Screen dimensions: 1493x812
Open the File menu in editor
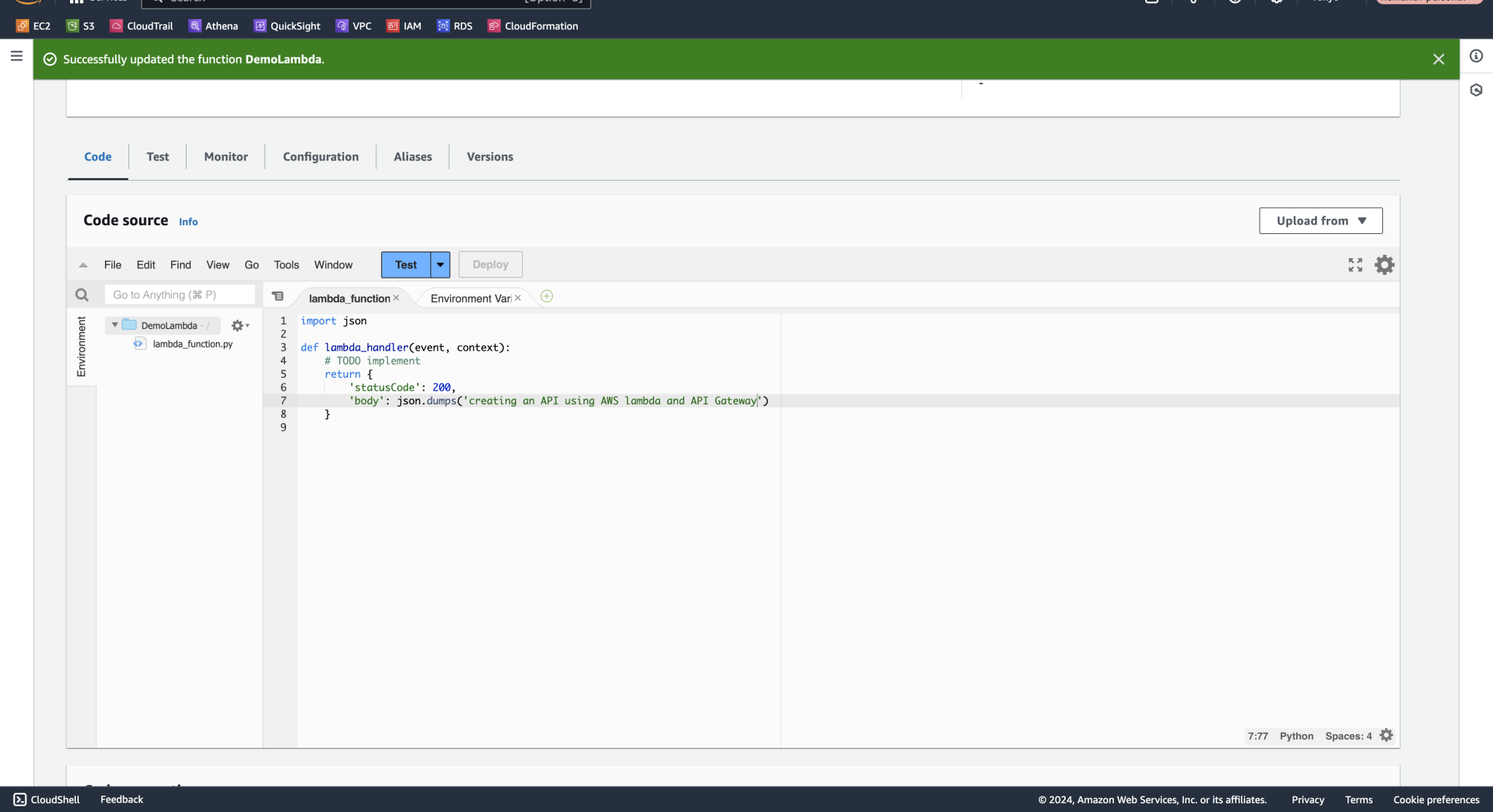(x=112, y=265)
